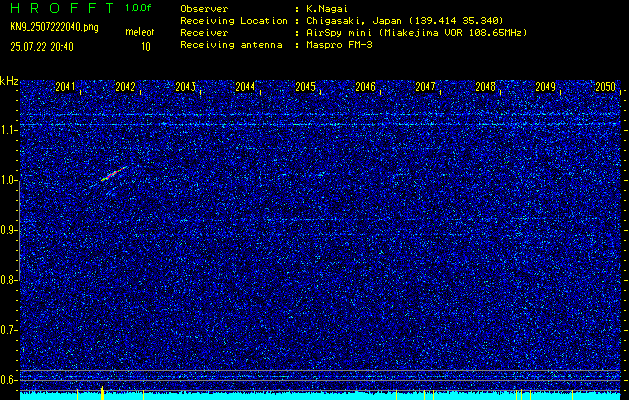Select the 2044 time tick label
Viewport: 629px width, 400px height.
(245, 87)
